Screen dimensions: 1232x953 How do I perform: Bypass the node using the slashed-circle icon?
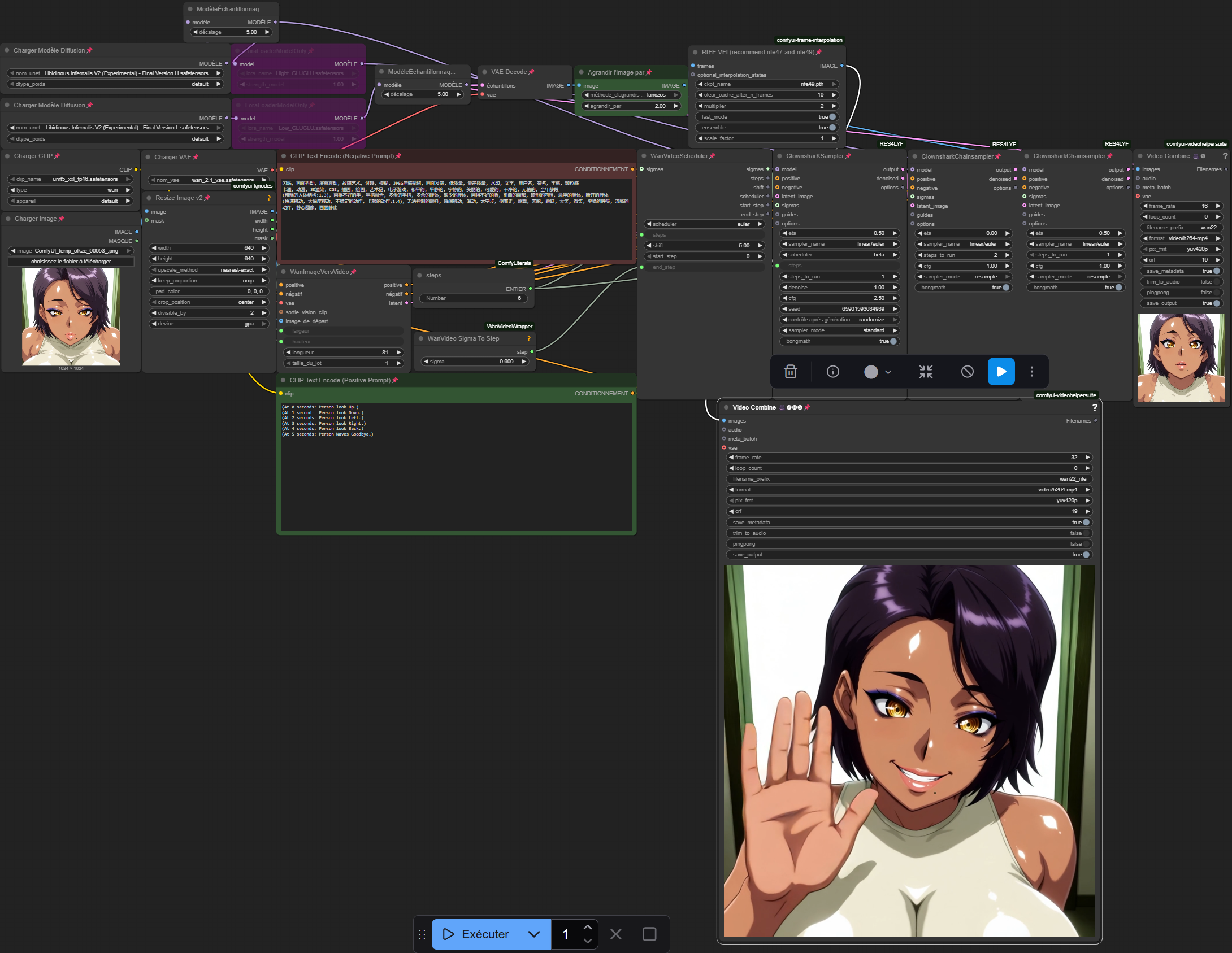(x=967, y=372)
